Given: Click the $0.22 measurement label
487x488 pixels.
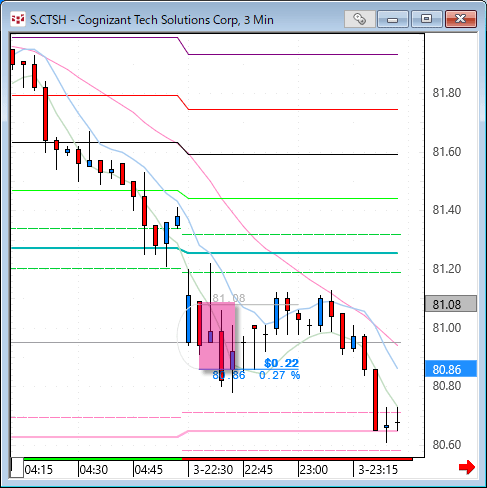Looking at the screenshot, I should pyautogui.click(x=281, y=363).
